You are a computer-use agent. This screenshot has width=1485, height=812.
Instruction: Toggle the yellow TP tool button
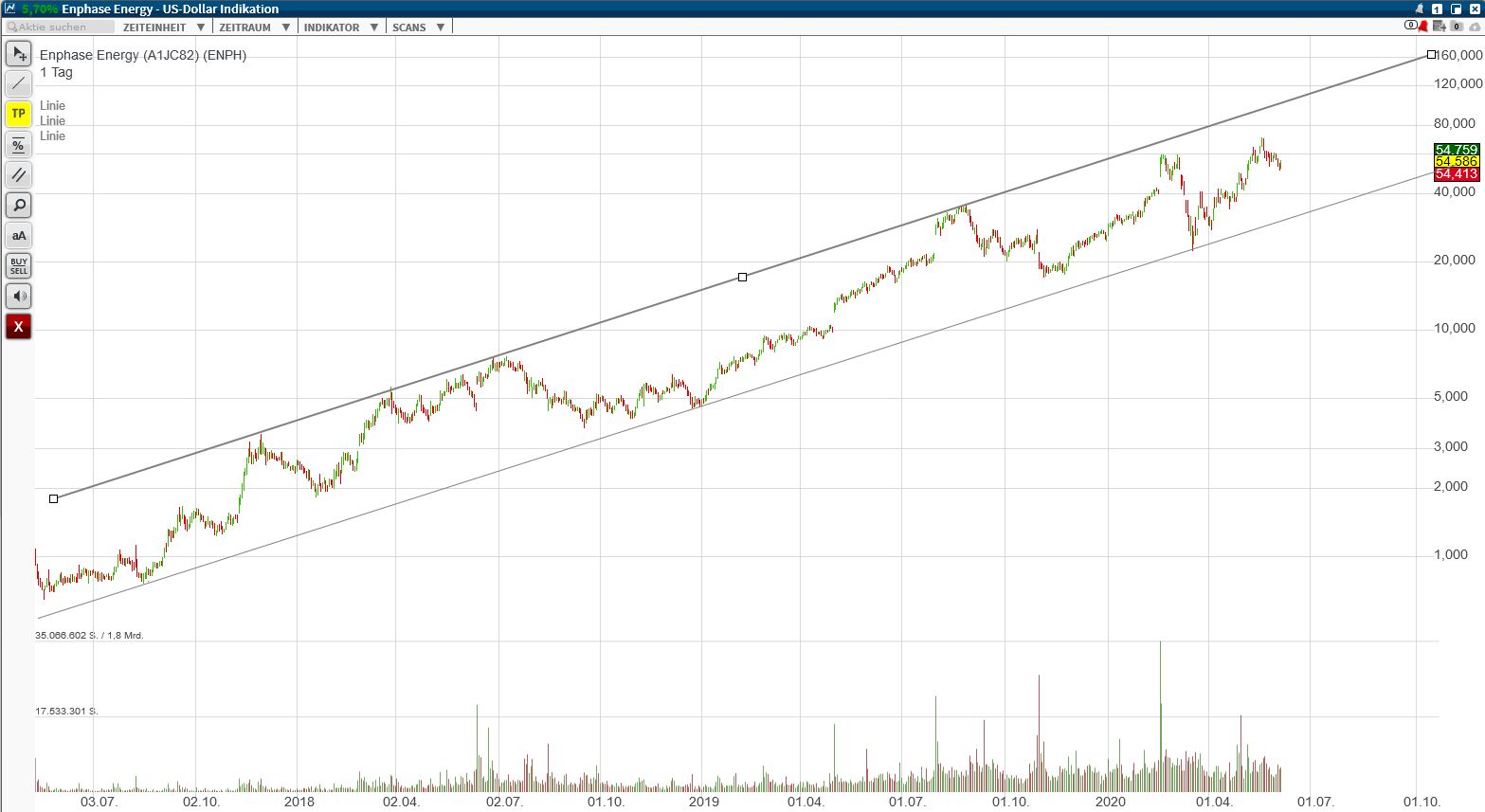click(x=19, y=115)
